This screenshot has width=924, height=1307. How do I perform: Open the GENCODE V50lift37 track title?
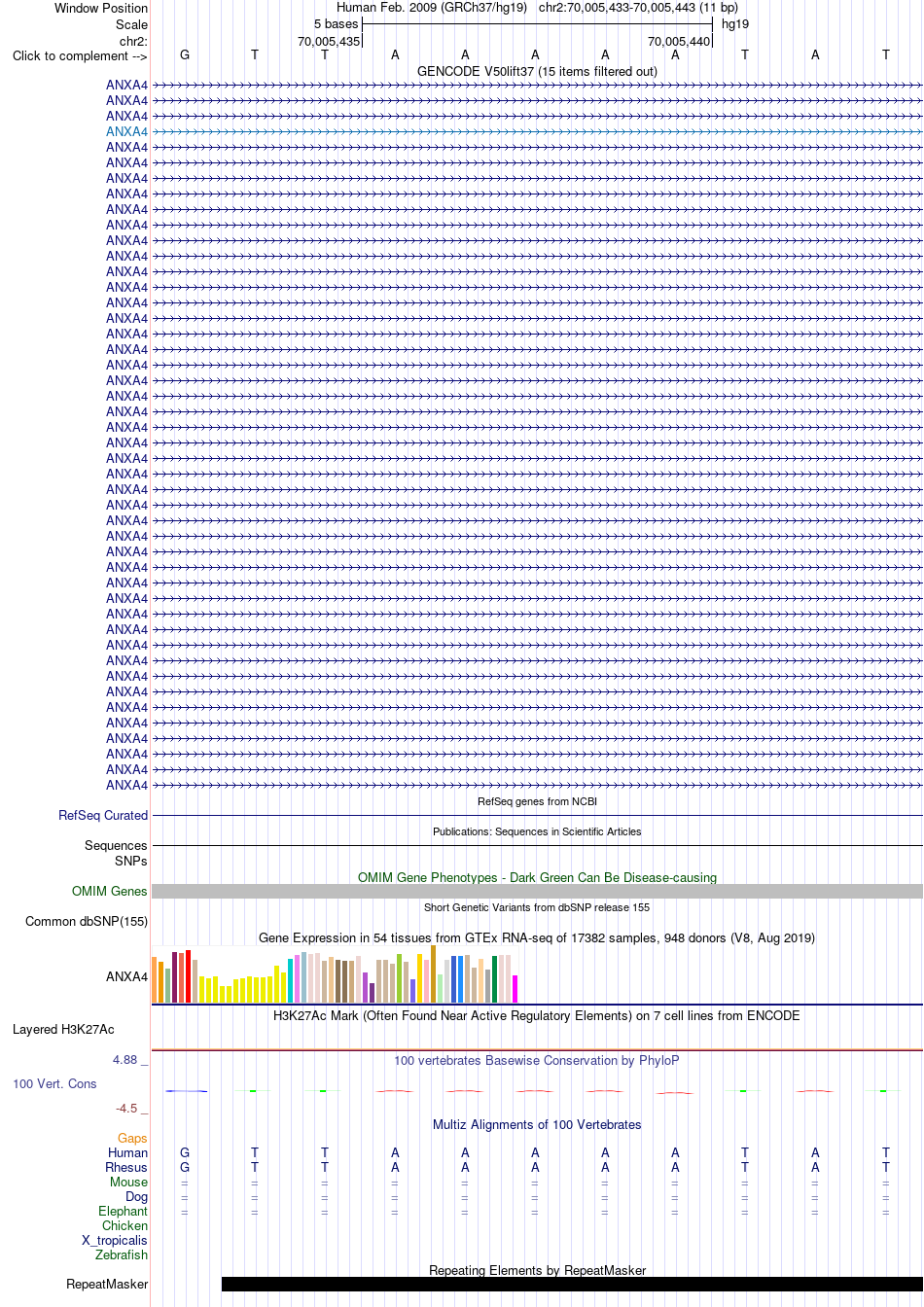point(537,71)
